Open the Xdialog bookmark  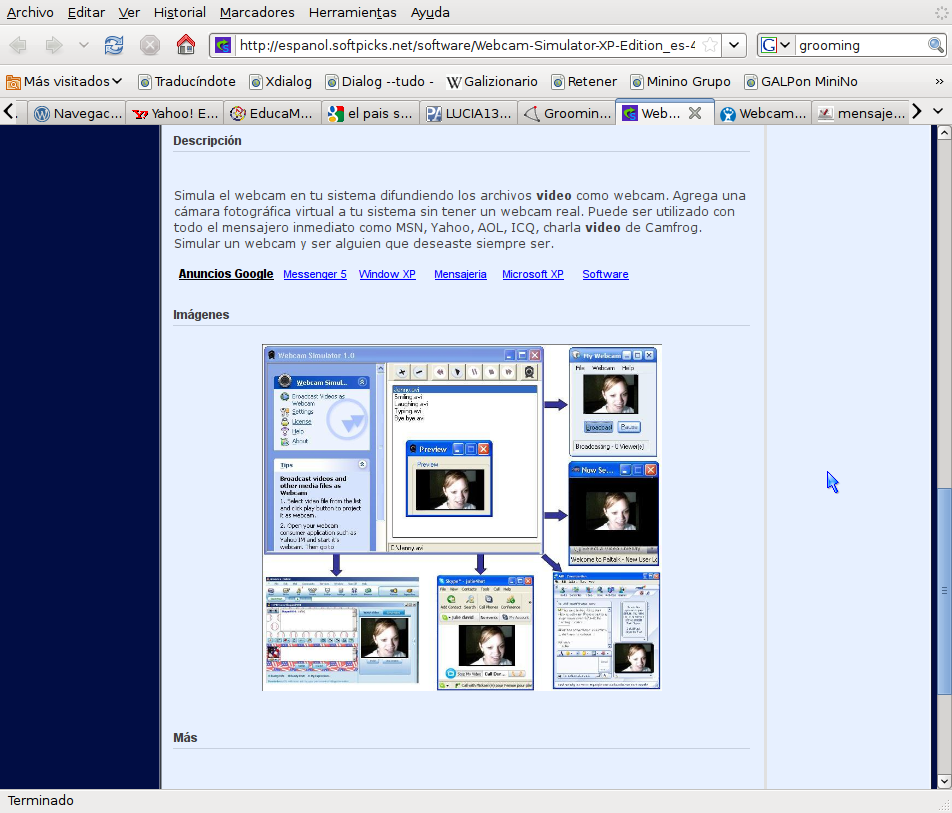(280, 81)
